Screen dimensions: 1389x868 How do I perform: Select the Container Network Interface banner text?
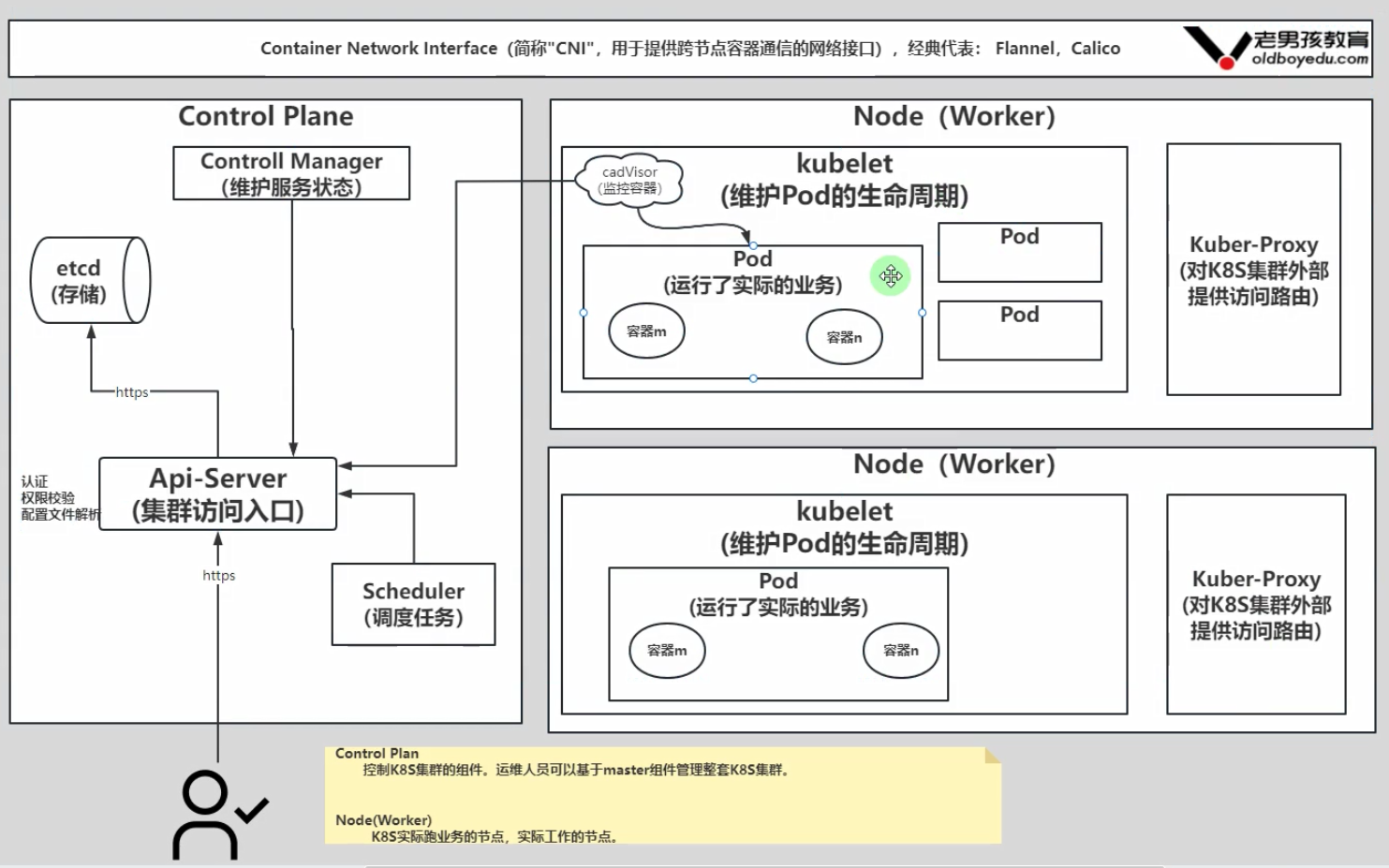coord(690,49)
